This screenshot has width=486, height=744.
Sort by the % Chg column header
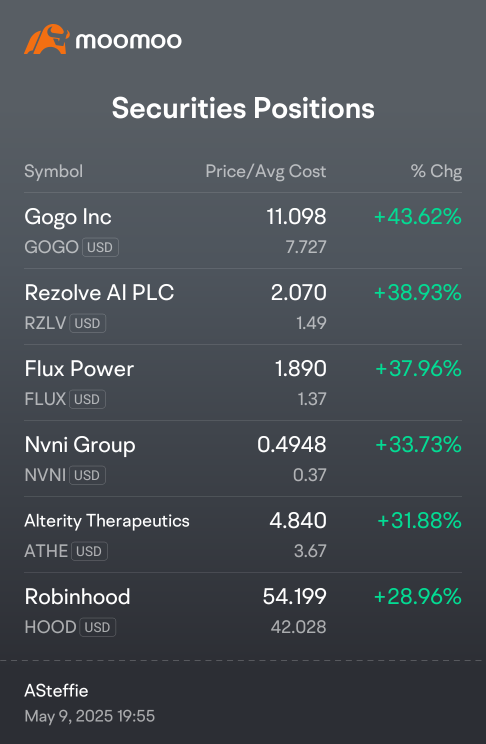pos(436,171)
